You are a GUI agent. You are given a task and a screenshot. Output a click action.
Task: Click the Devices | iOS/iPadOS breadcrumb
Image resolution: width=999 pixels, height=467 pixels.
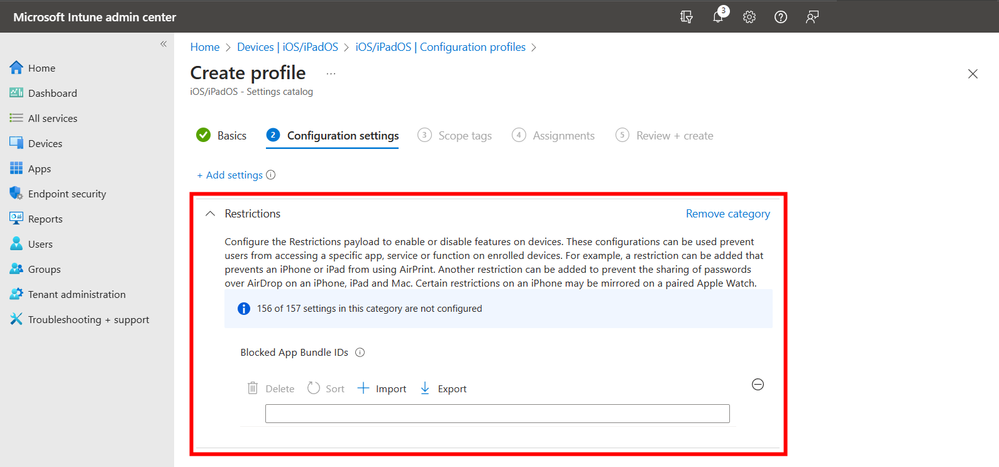[x=287, y=47]
